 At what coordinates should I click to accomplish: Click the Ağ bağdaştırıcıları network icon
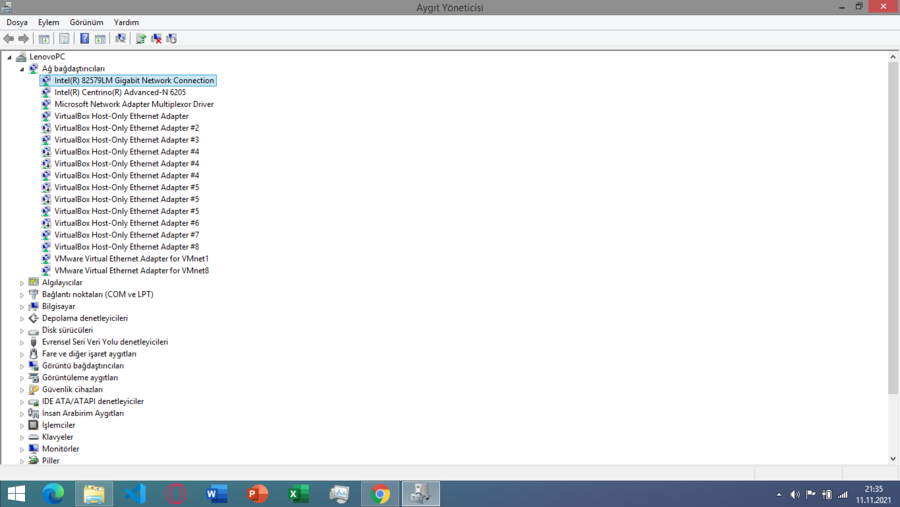(33, 68)
